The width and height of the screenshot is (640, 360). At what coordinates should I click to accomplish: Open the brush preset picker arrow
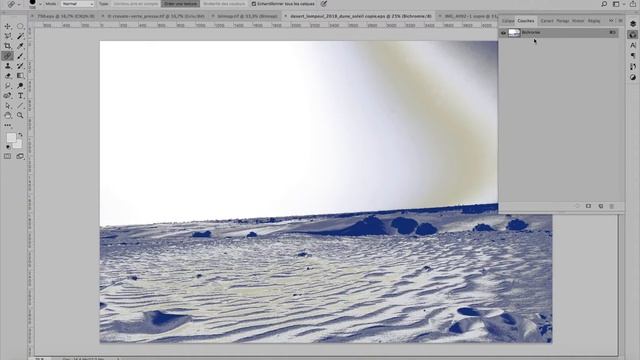pos(40,4)
